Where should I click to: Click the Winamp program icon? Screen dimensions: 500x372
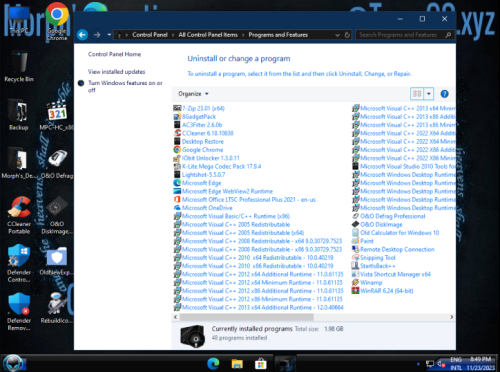355,282
